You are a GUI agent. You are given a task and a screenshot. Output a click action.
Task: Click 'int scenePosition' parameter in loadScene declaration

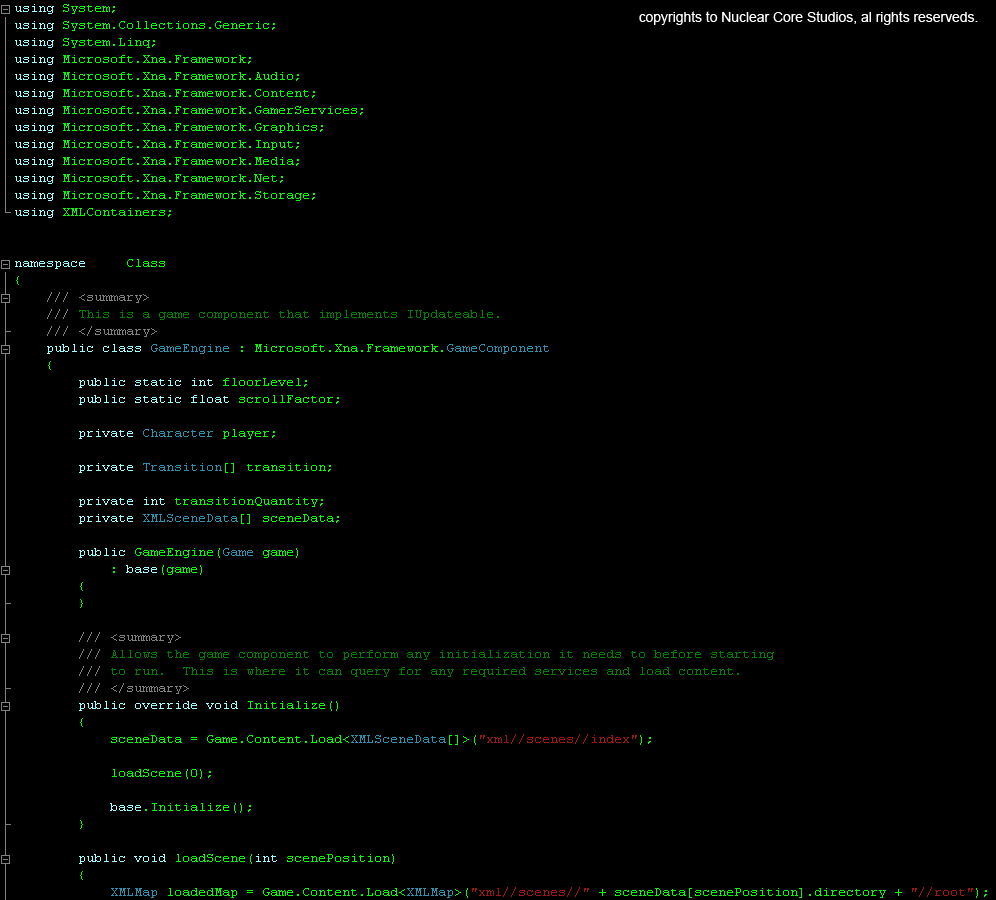[x=322, y=859]
